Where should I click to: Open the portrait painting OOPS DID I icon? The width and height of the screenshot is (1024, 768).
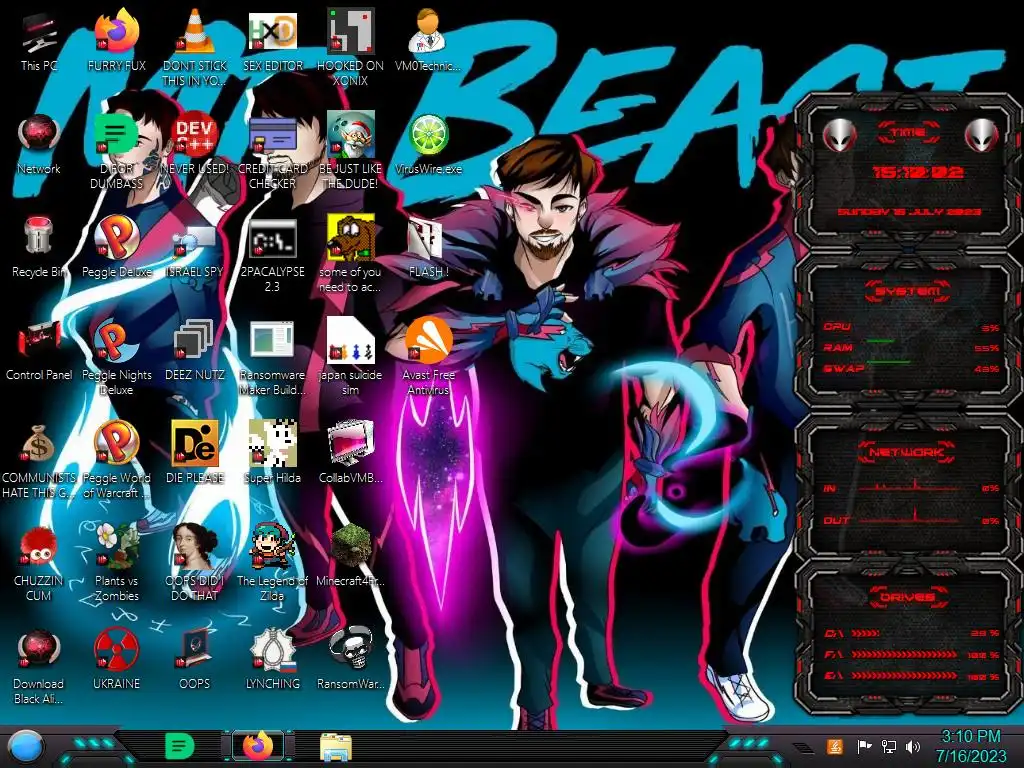[194, 546]
